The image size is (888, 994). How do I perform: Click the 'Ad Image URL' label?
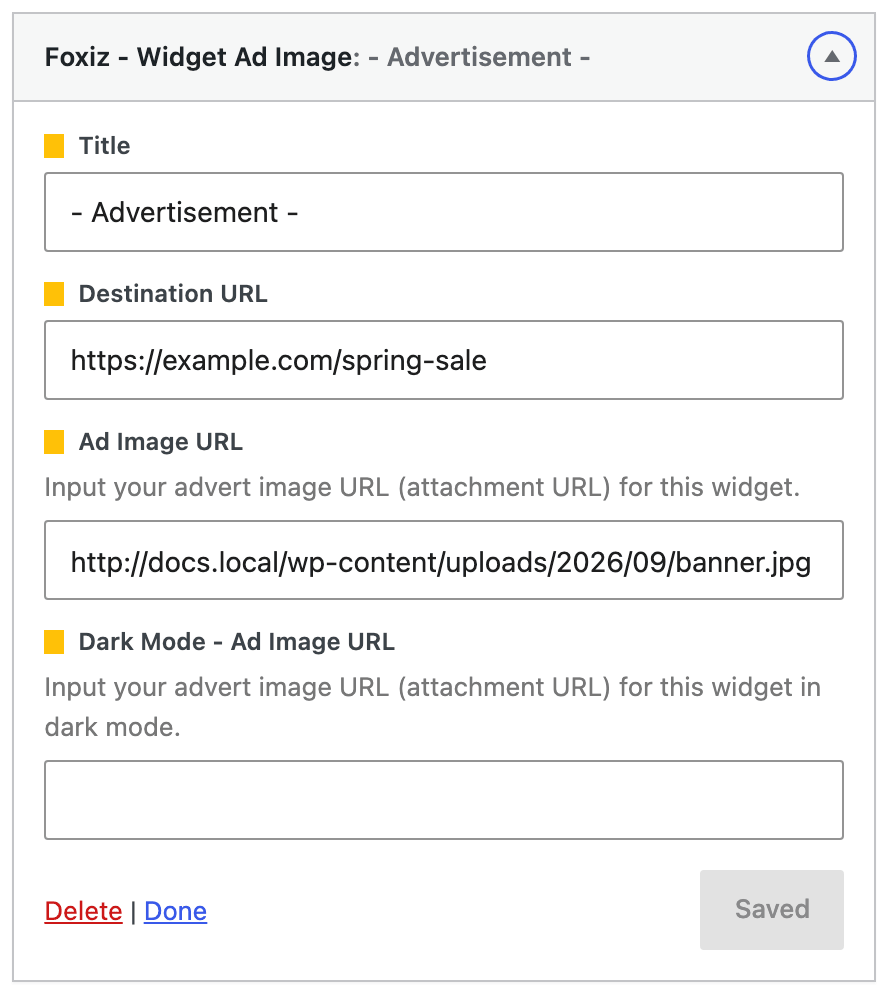(160, 442)
